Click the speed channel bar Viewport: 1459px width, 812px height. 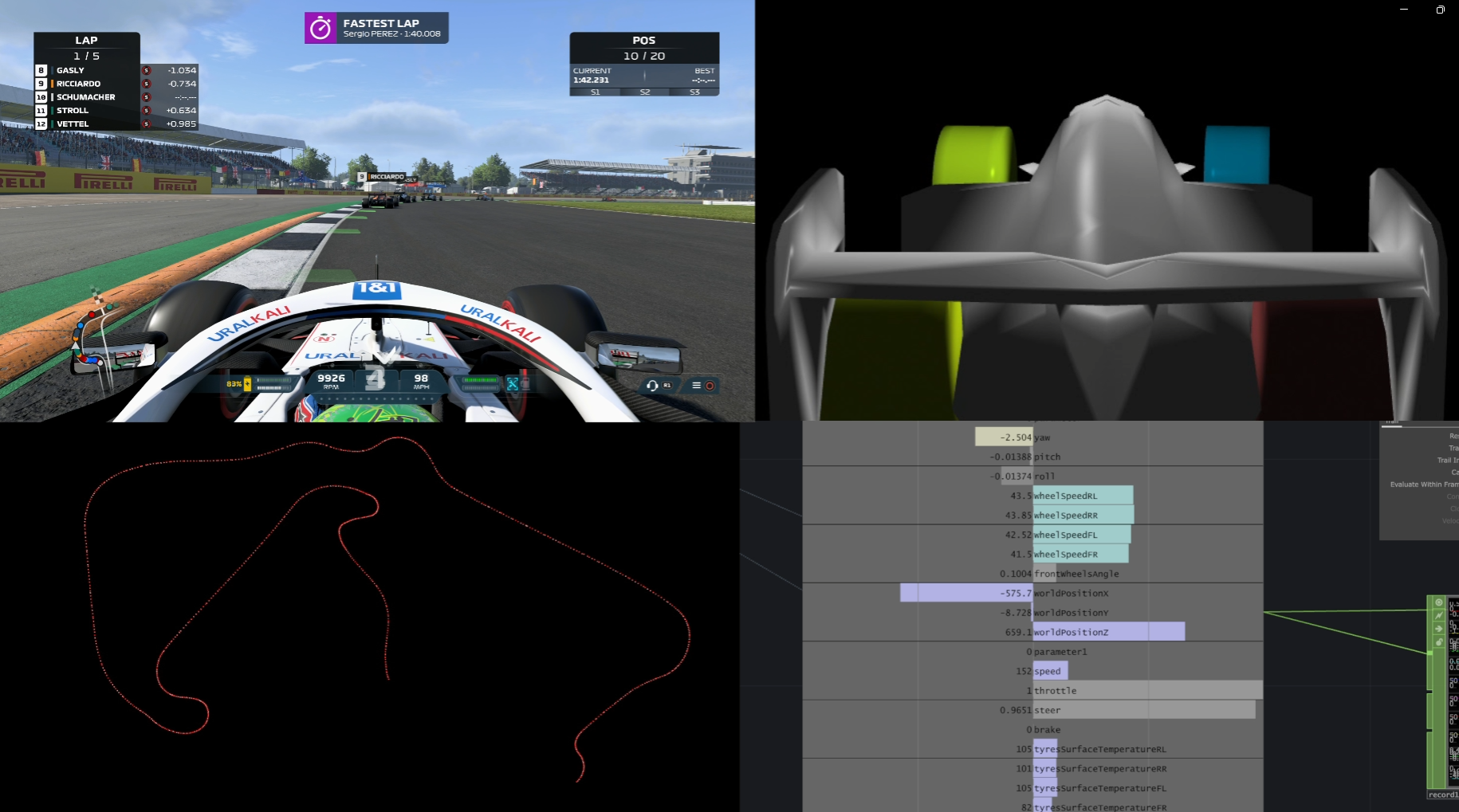[x=1050, y=671]
